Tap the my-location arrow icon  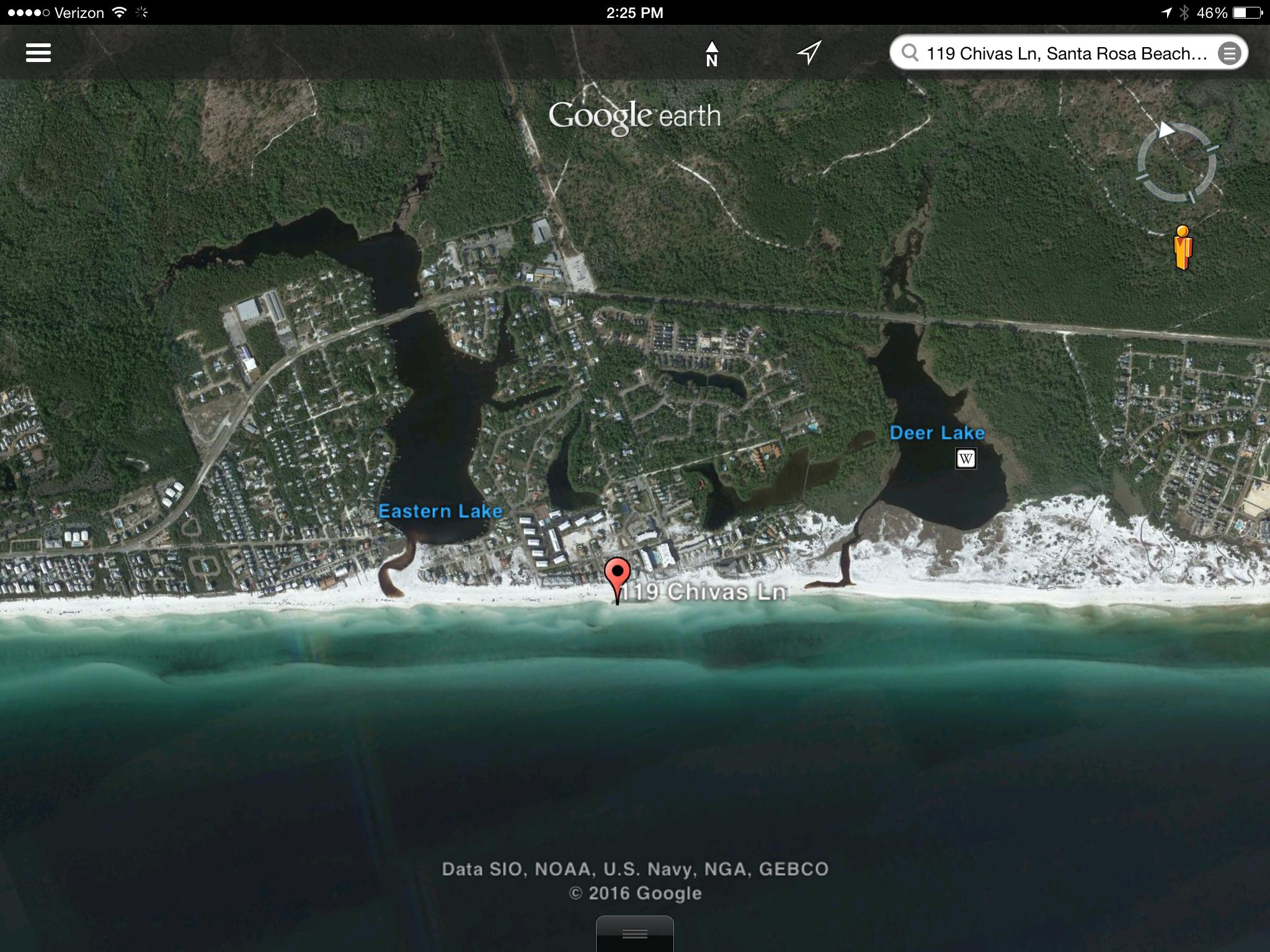pyautogui.click(x=809, y=53)
